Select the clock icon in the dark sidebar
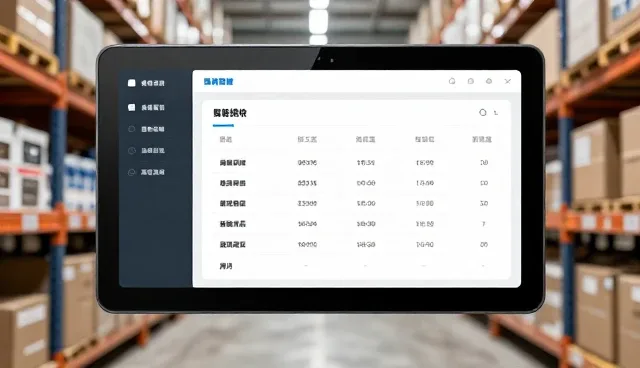This screenshot has width=640, height=368. click(131, 151)
